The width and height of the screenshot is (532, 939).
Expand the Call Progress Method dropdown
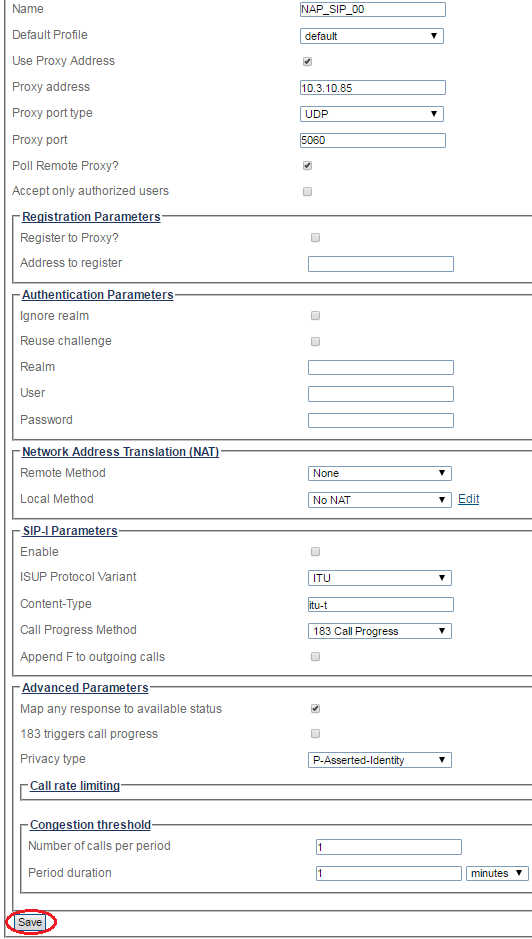380,631
